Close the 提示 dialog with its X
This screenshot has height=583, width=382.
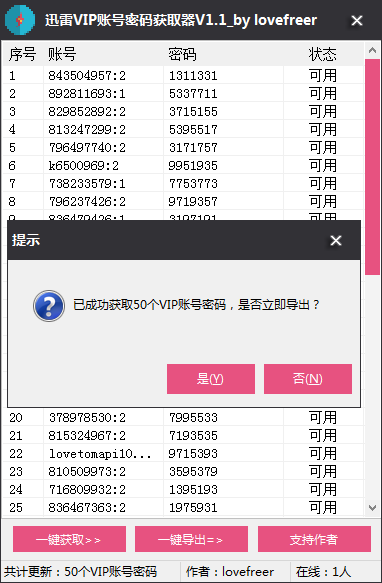tap(336, 241)
